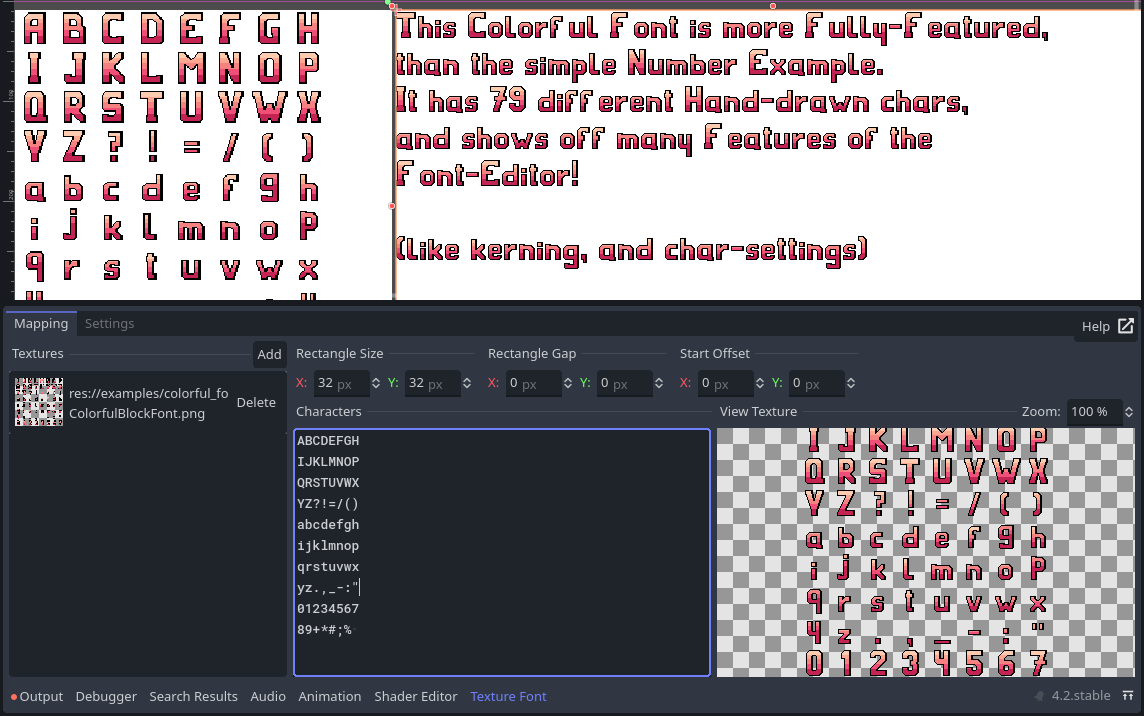This screenshot has width=1144, height=716.
Task: Click the res://examples/colorful_fo texture path
Action: coord(149,393)
